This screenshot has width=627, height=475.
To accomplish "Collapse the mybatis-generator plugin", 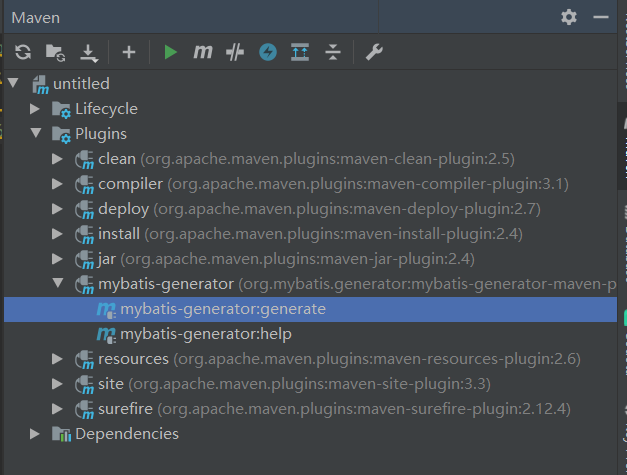I will click(58, 283).
